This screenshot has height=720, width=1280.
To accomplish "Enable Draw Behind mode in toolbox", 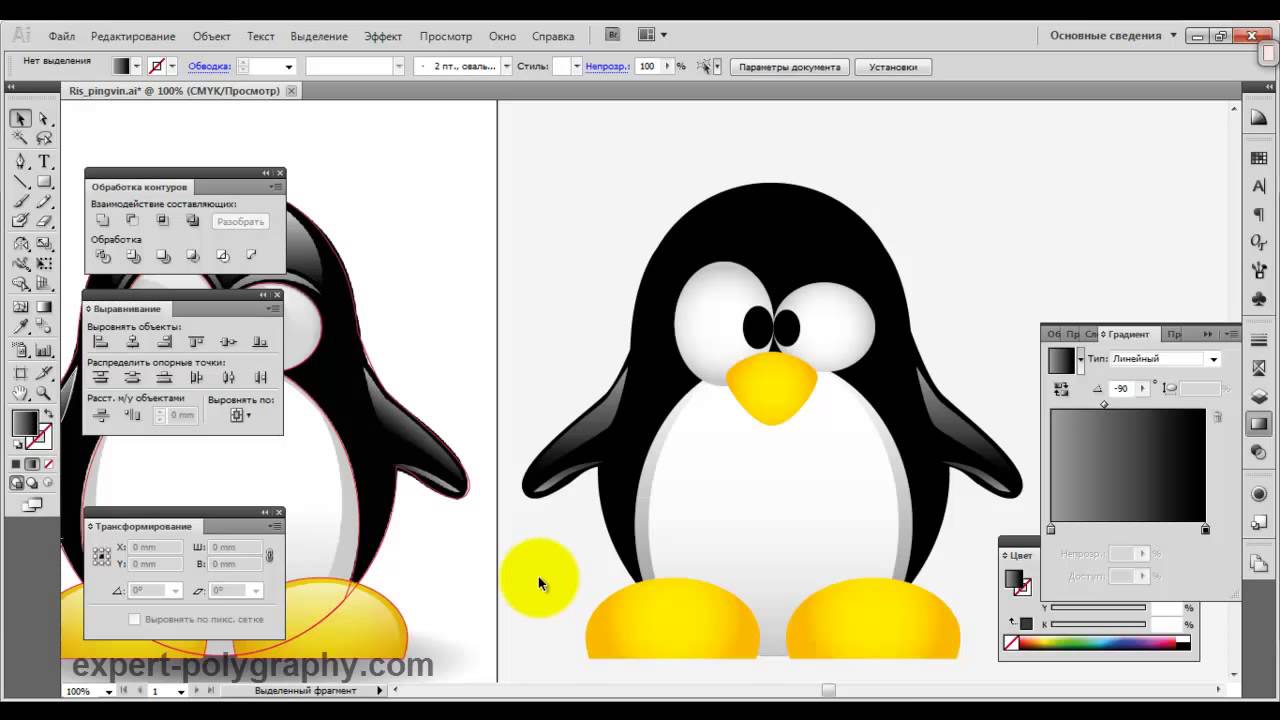I will [x=32, y=483].
